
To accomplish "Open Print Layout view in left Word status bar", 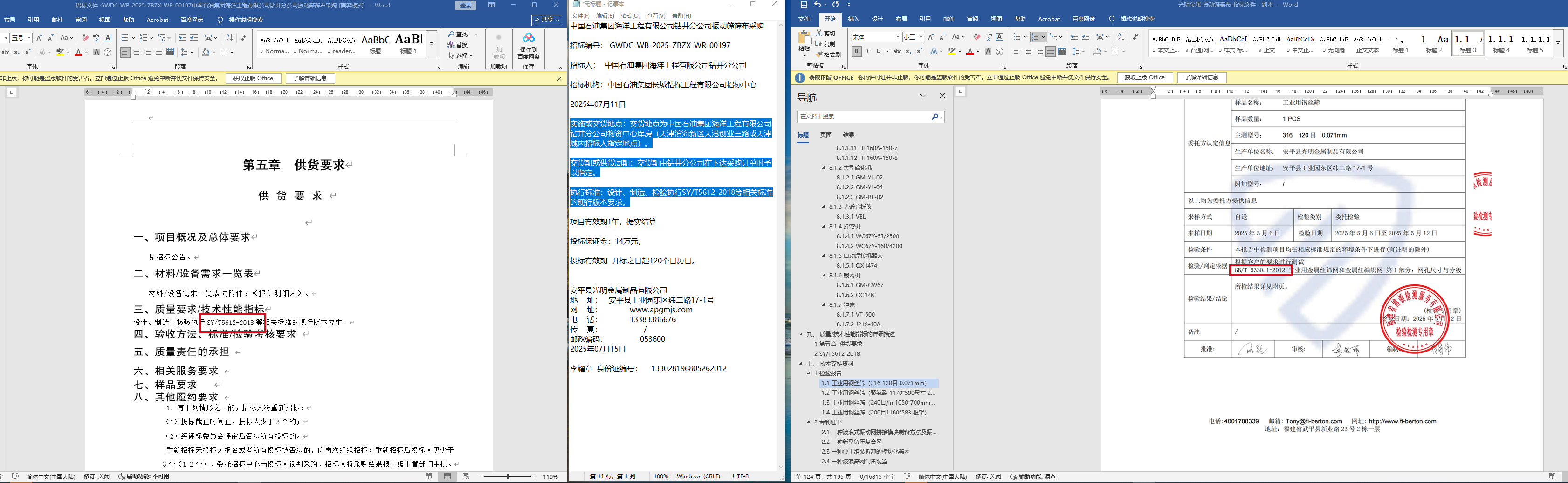I will [447, 476].
